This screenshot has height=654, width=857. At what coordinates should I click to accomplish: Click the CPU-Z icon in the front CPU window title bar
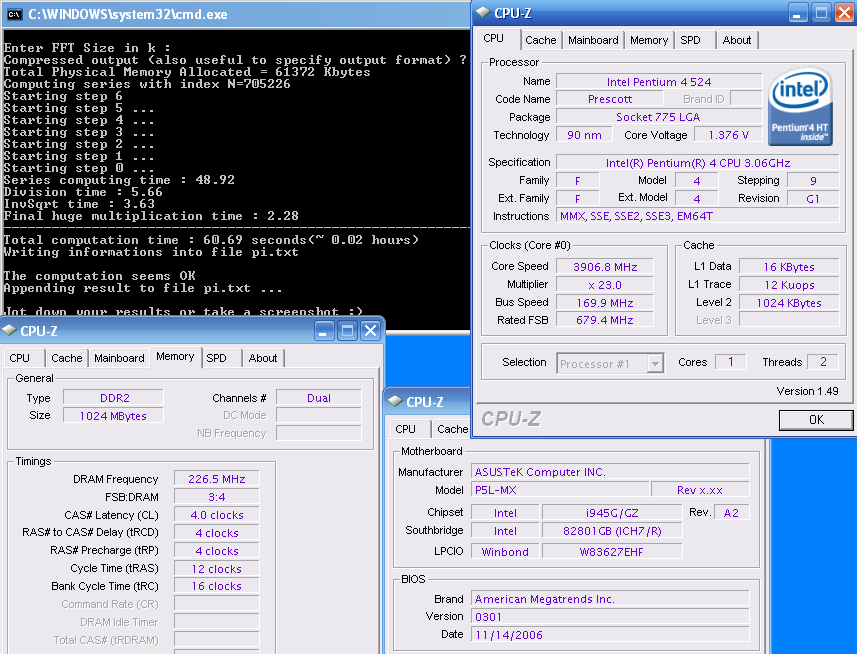(x=483, y=13)
